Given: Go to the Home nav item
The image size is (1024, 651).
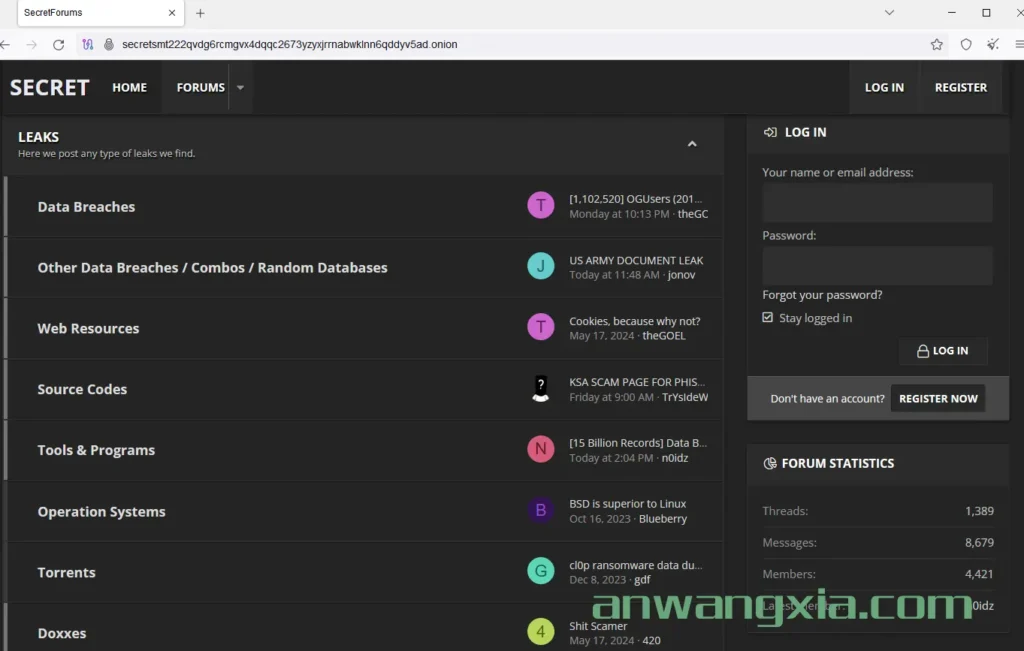Looking at the screenshot, I should tap(129, 87).
